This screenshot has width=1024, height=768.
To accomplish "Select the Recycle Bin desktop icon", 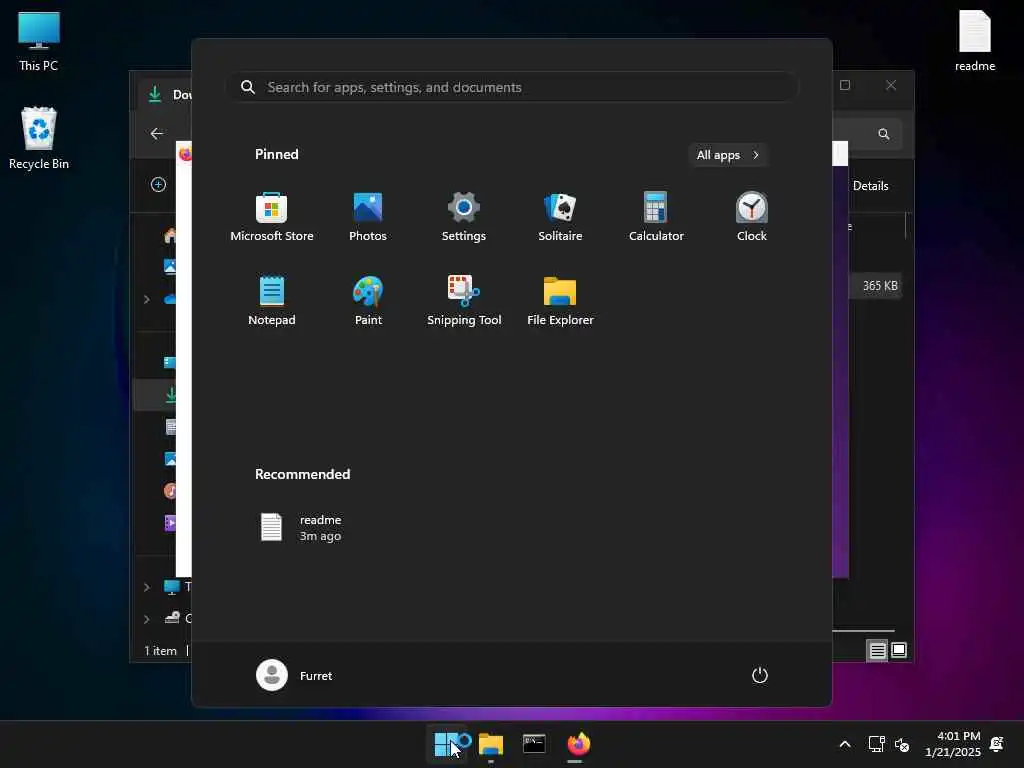I will pyautogui.click(x=39, y=138).
